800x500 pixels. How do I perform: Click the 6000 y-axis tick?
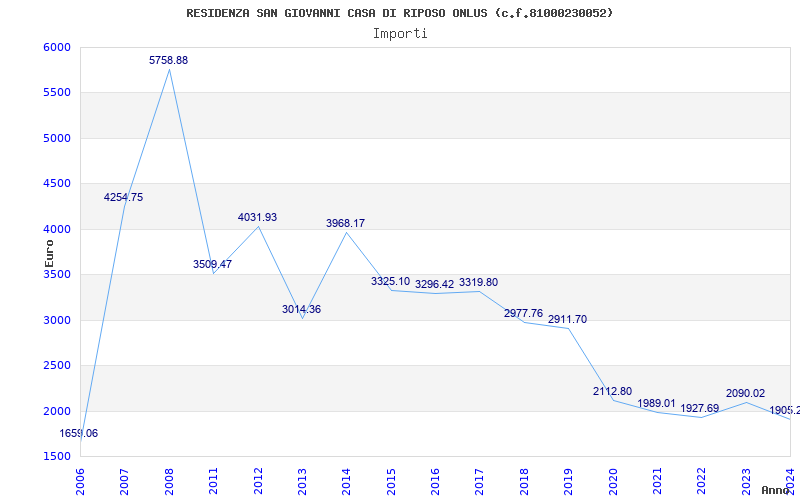click(x=56, y=47)
